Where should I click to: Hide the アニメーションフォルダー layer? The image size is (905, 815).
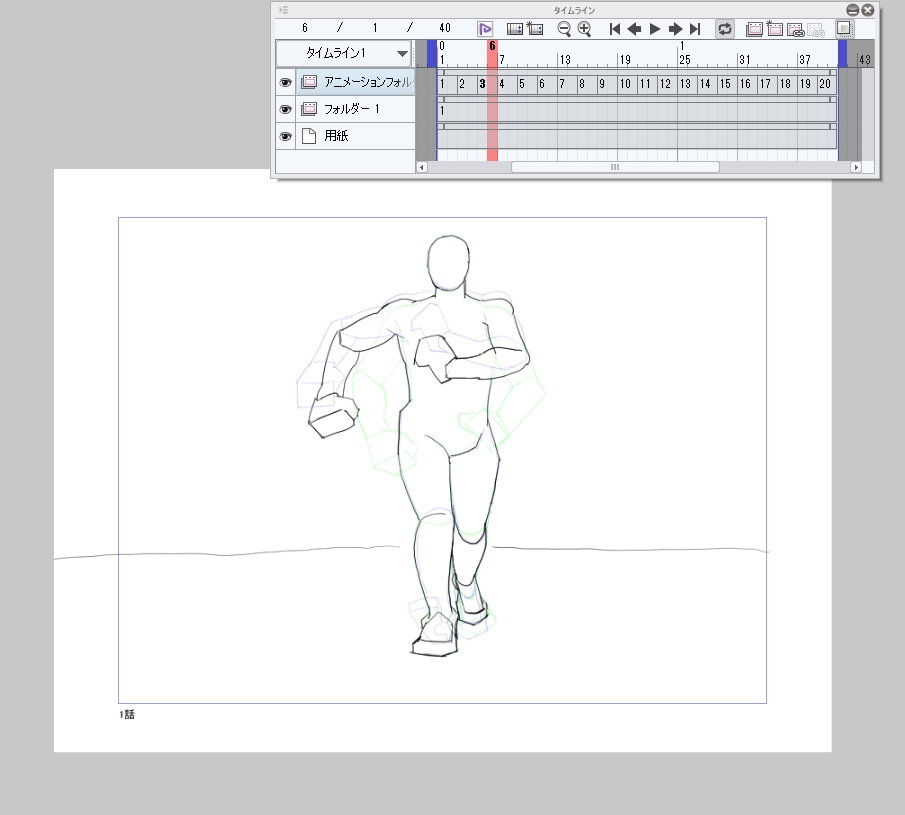coord(286,83)
